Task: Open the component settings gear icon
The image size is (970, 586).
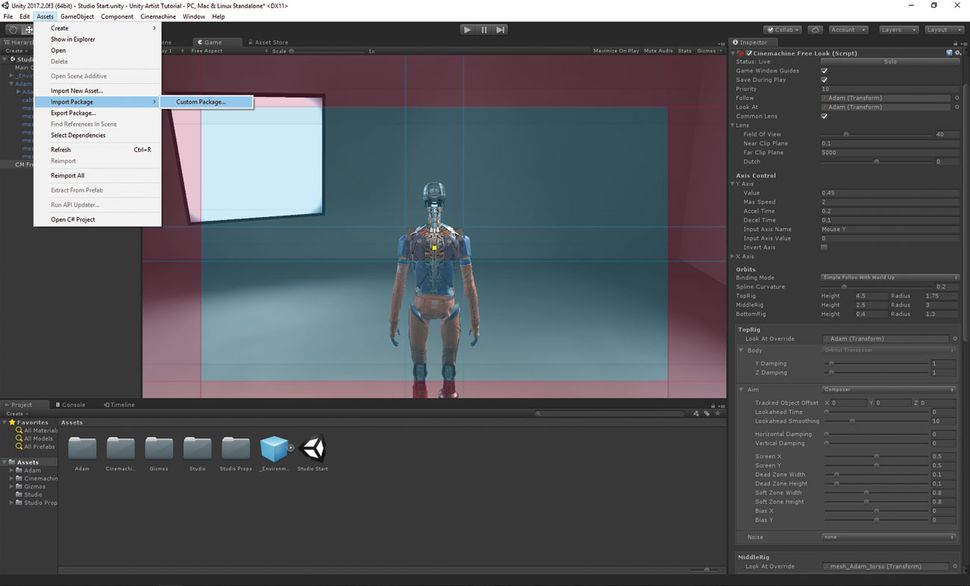Action: tap(956, 52)
